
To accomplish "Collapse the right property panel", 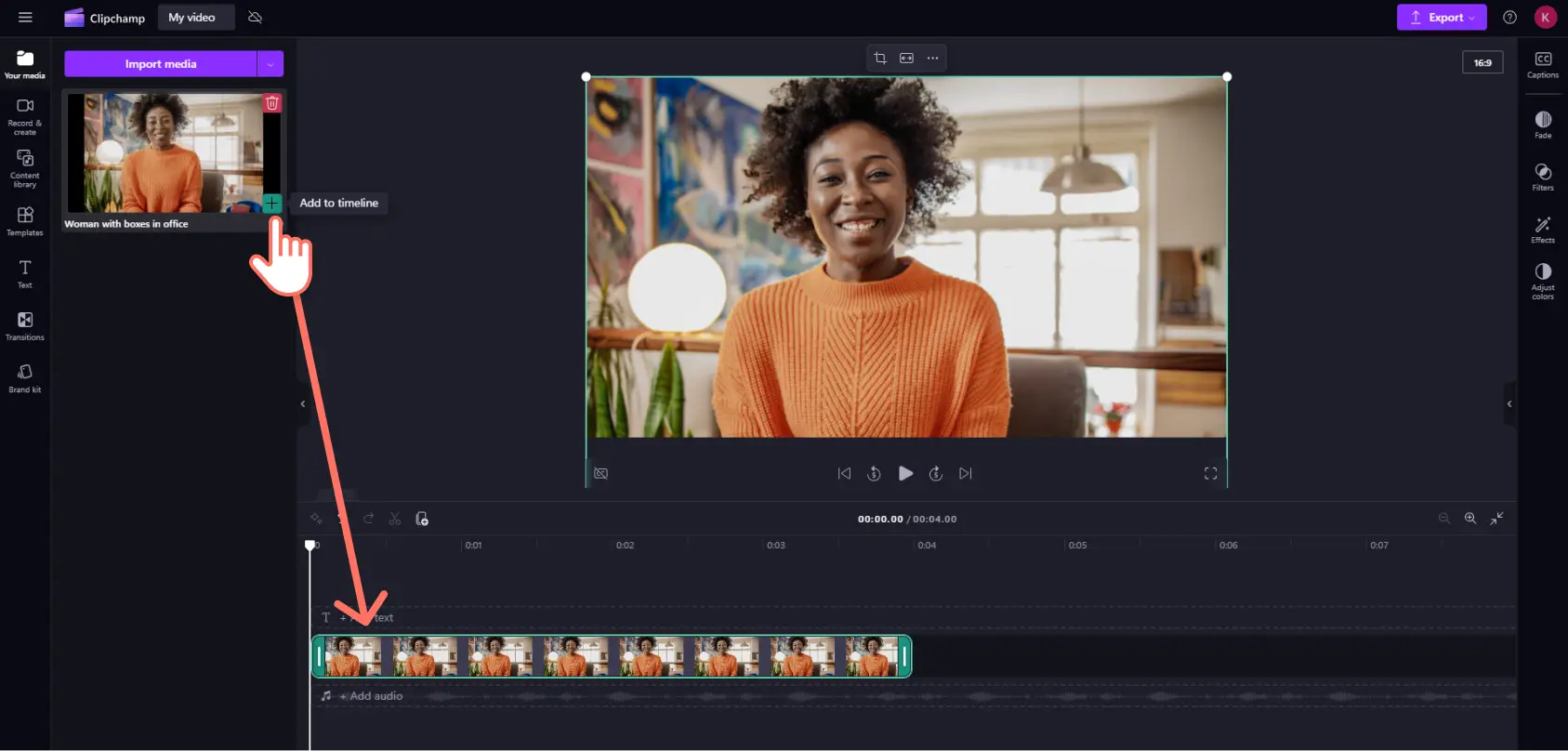I will pos(1509,403).
